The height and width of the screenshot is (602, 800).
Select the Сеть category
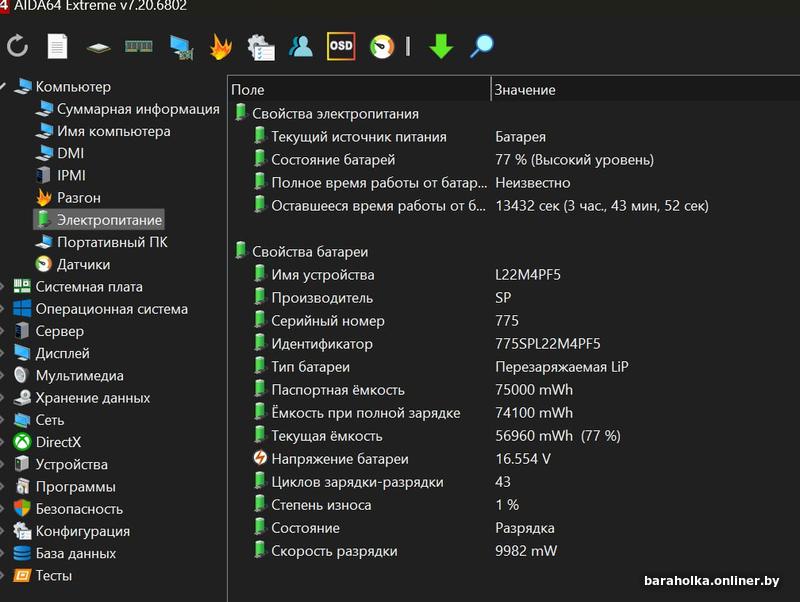(x=39, y=420)
